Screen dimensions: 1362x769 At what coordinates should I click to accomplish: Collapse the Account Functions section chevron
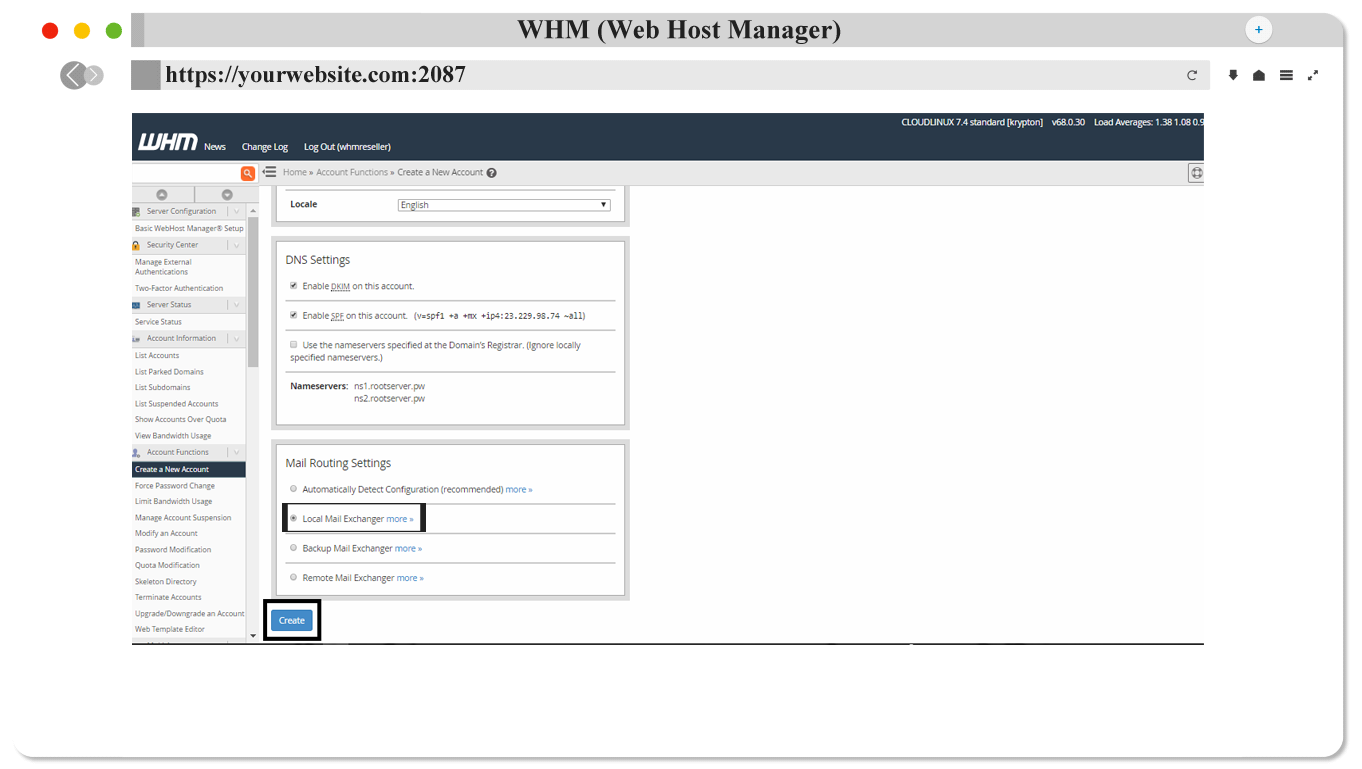point(237,453)
